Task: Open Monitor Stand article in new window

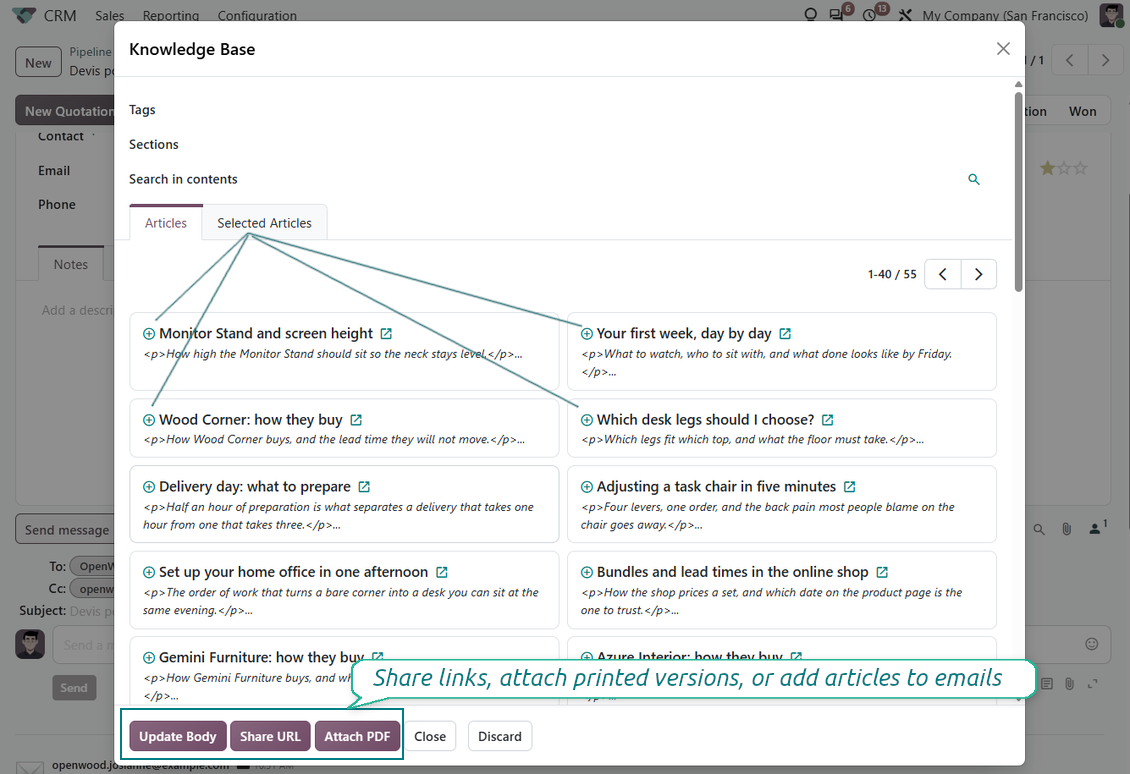Action: [386, 334]
